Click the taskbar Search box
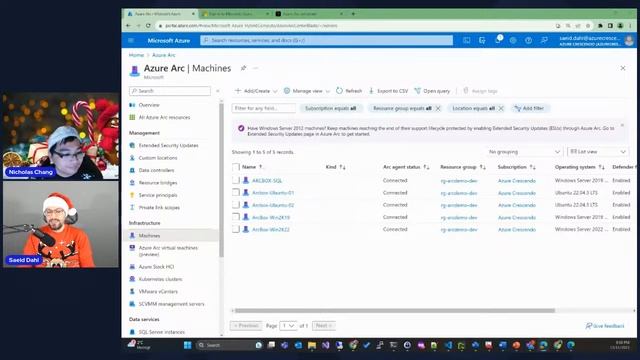 click(230, 345)
